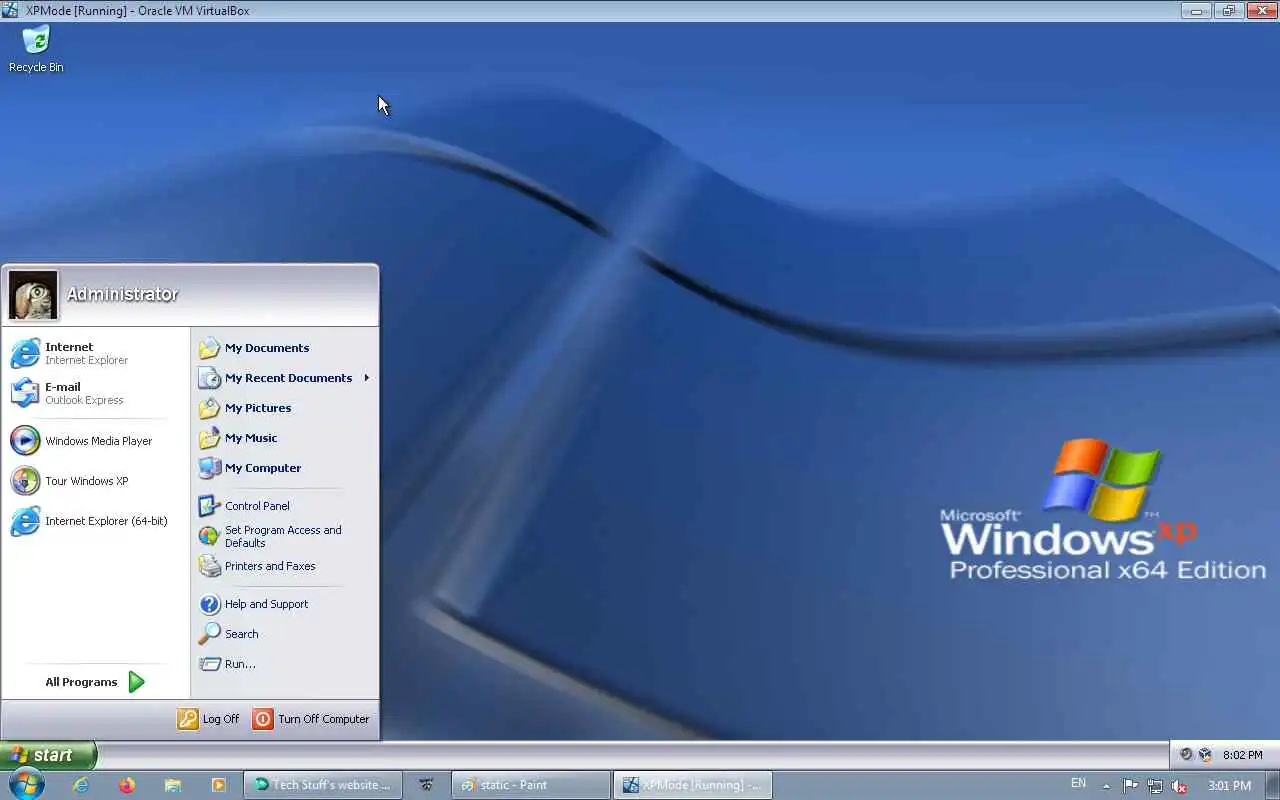Launch Internet Explorer from pinned Internet entry
This screenshot has width=1280, height=800.
96,353
